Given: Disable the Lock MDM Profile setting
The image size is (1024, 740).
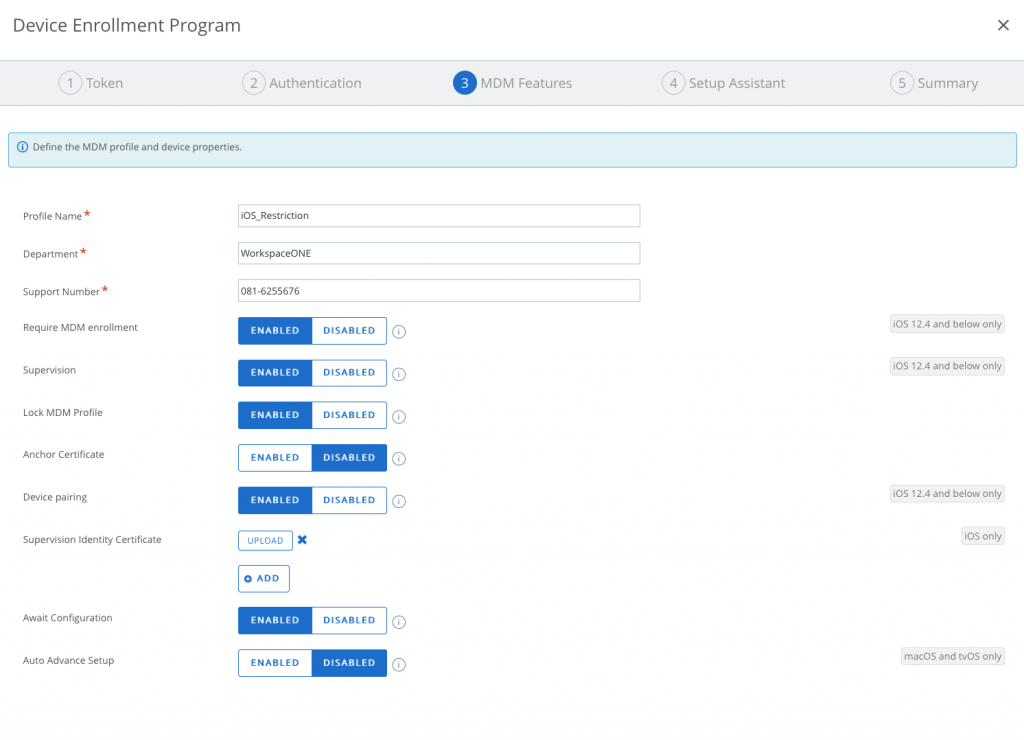Looking at the screenshot, I should (x=349, y=415).
